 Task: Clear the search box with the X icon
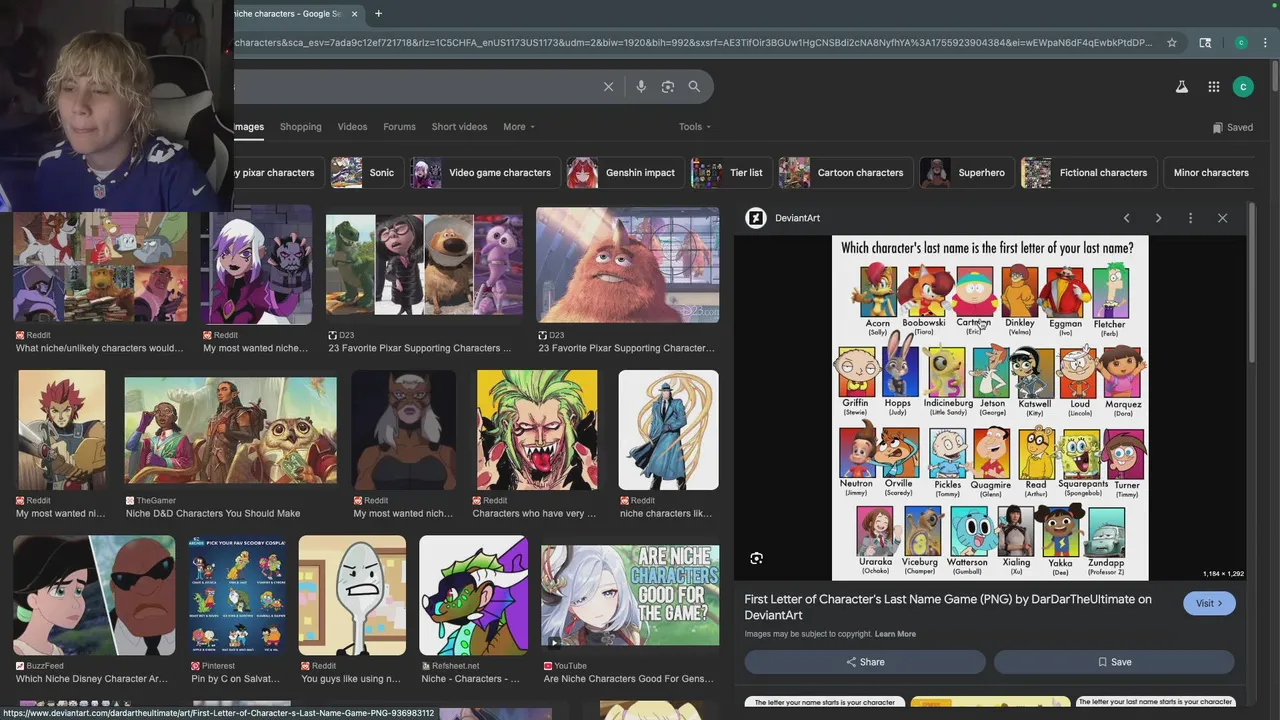(x=608, y=87)
